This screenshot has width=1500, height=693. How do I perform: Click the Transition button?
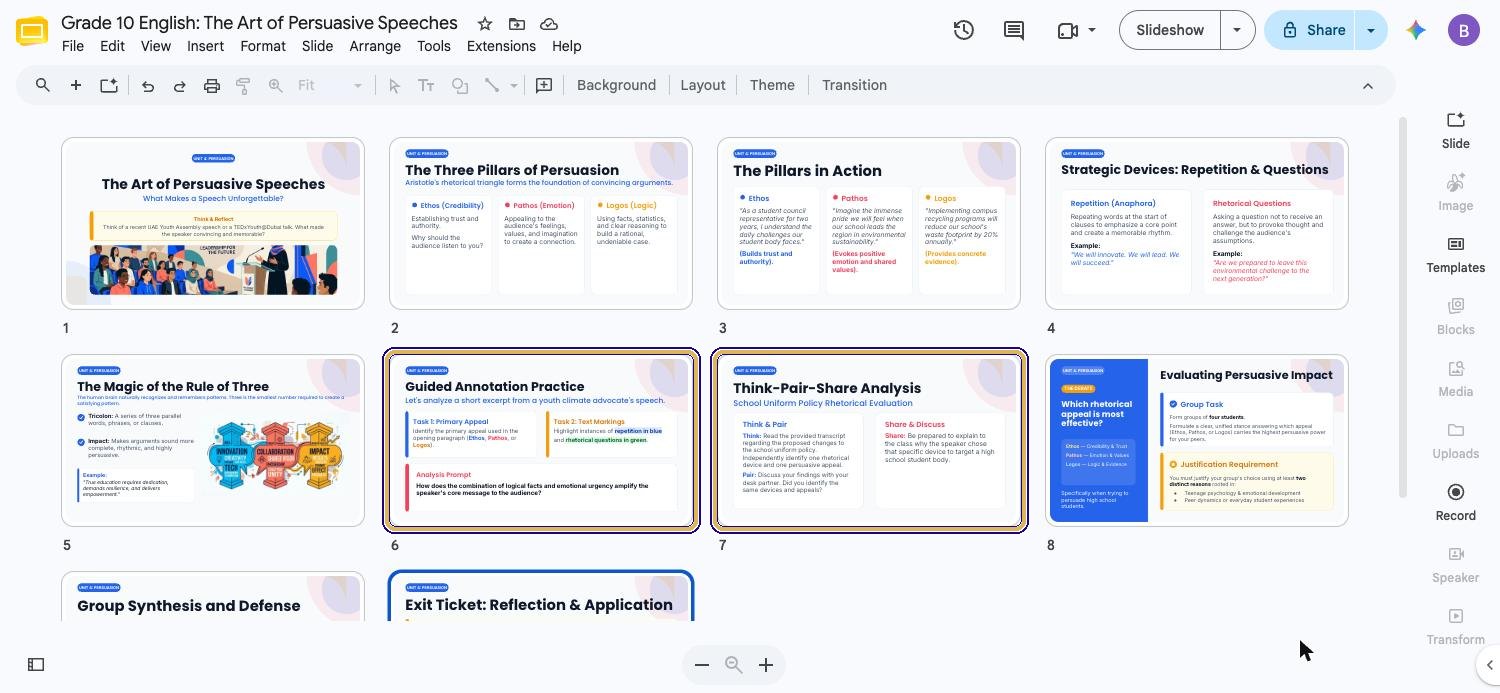click(x=854, y=85)
